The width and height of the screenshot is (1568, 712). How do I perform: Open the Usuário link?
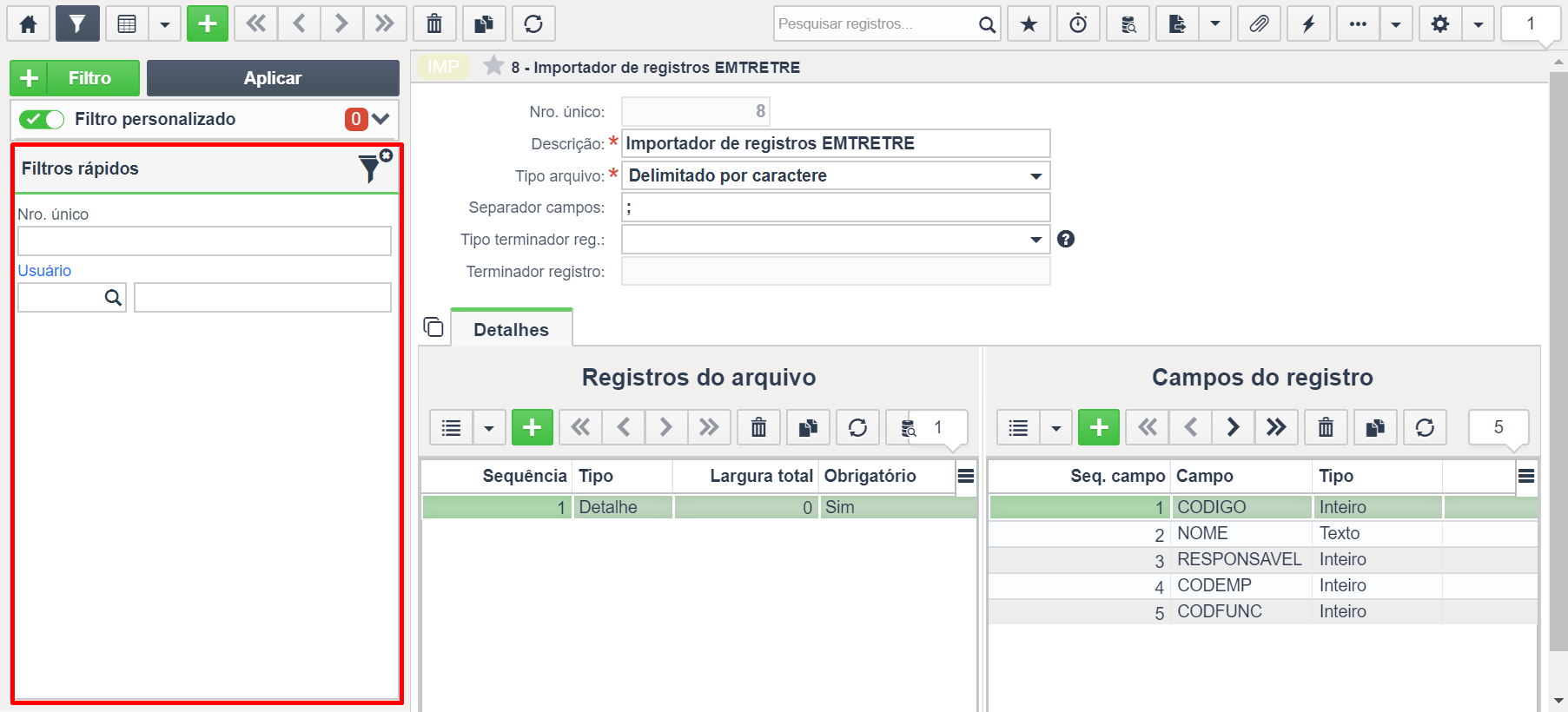click(x=44, y=271)
